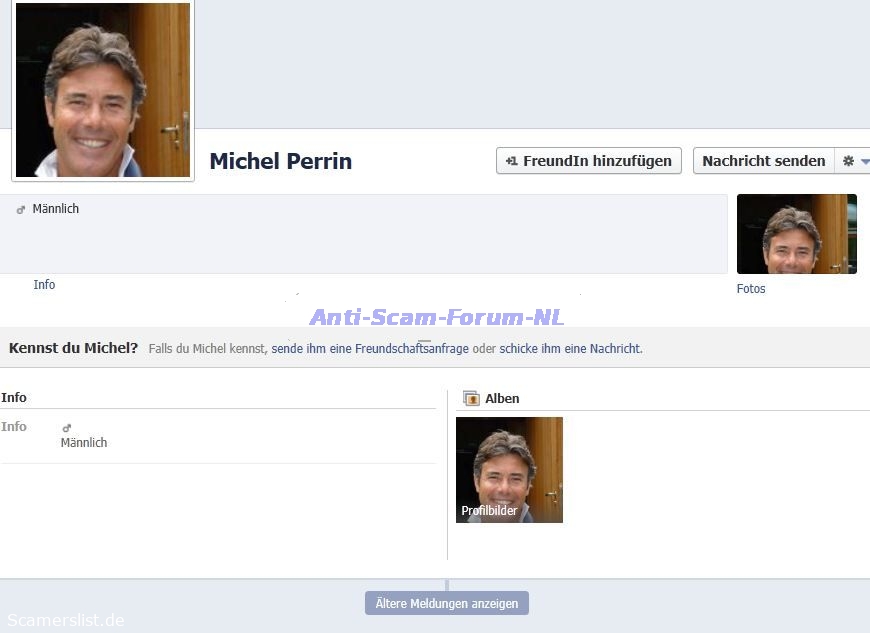870x633 pixels.
Task: Click the add-friend icon in FreundIn hinzufügen
Action: [x=511, y=161]
